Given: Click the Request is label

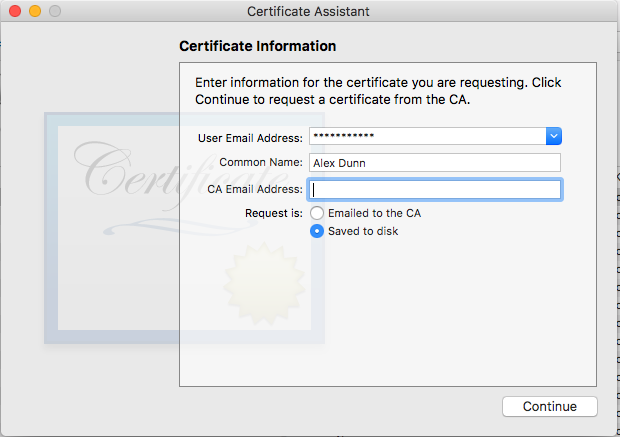Looking at the screenshot, I should click(273, 213).
